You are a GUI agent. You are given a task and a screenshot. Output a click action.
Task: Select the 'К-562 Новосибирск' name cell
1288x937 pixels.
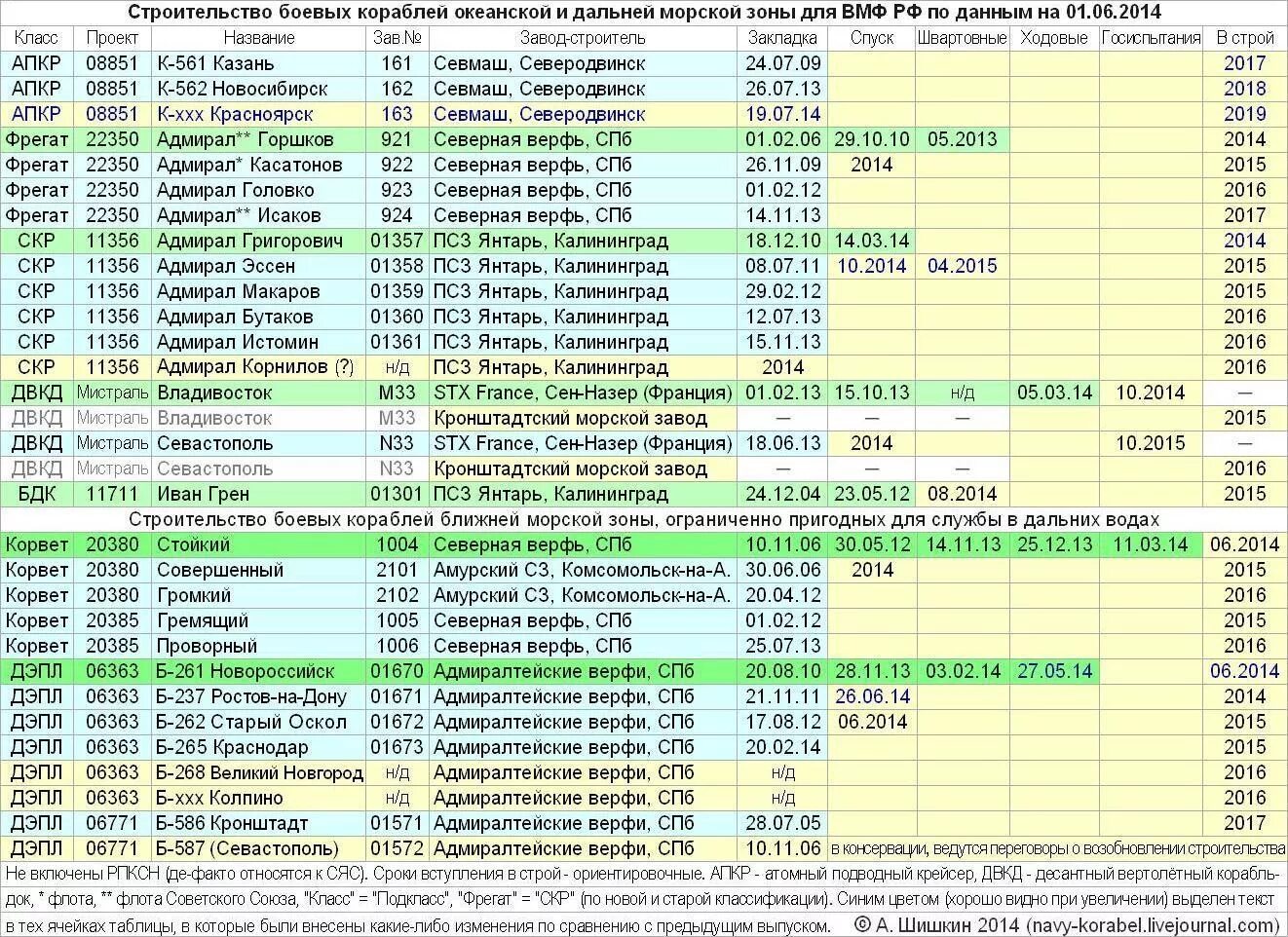click(x=259, y=89)
